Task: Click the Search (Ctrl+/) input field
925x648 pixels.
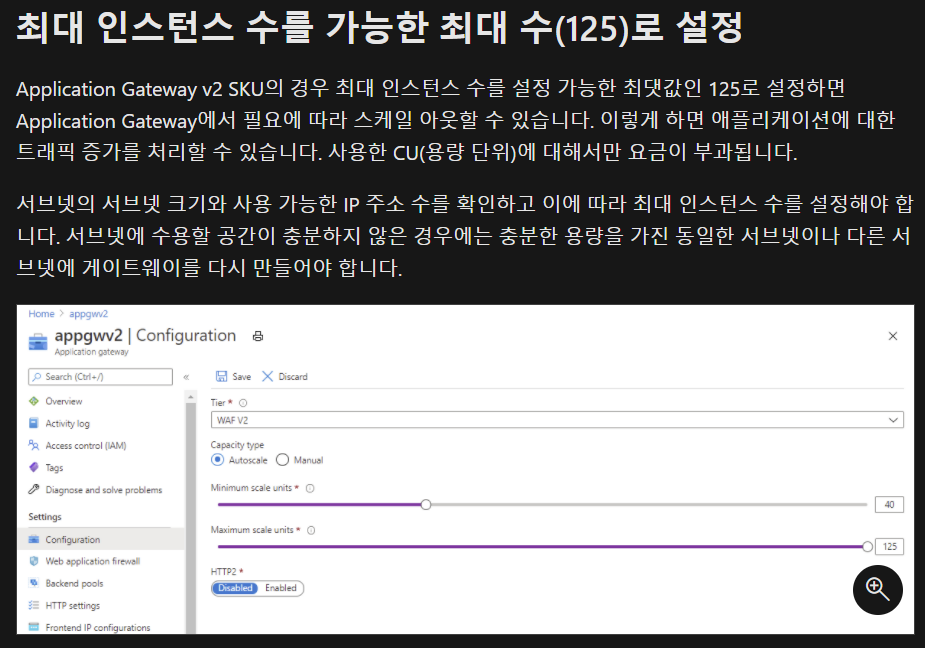Action: tap(100, 377)
